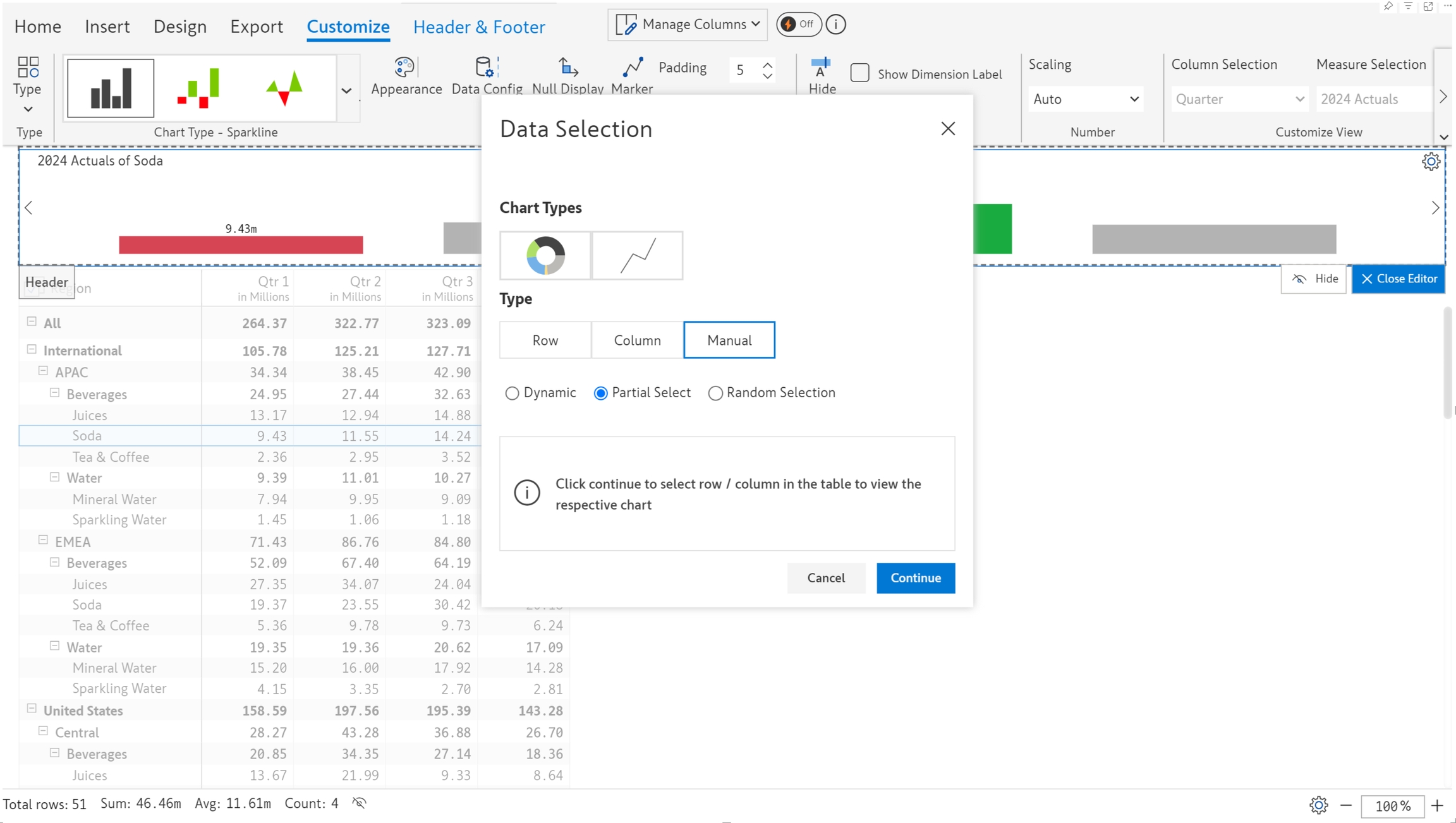Screen dimensions: 1456x823
Task: Select the line chart type
Action: 637,256
